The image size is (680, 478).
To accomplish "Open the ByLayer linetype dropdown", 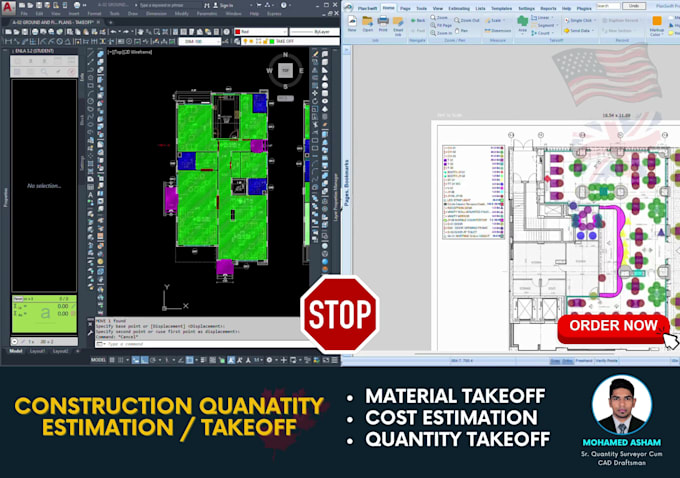I will click(x=314, y=32).
